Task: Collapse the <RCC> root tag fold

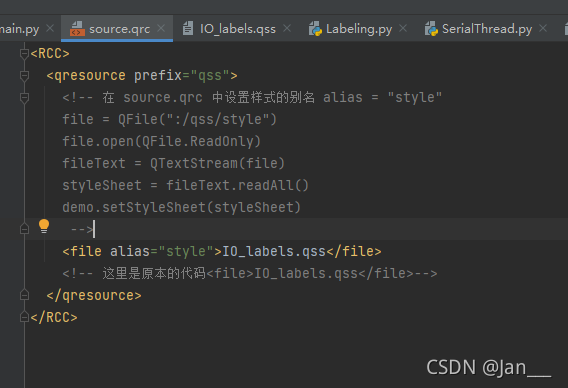Action: (24, 54)
